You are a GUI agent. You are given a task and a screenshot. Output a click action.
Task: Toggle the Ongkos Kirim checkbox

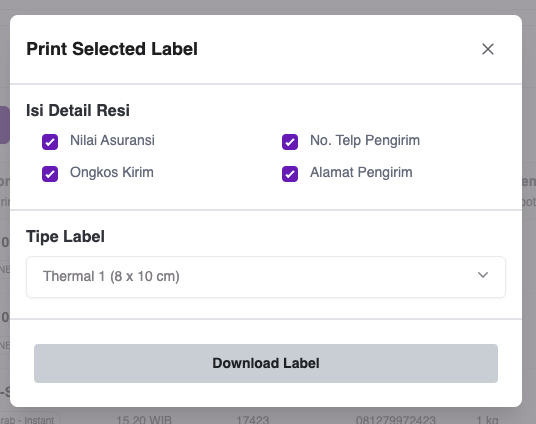tap(50, 174)
